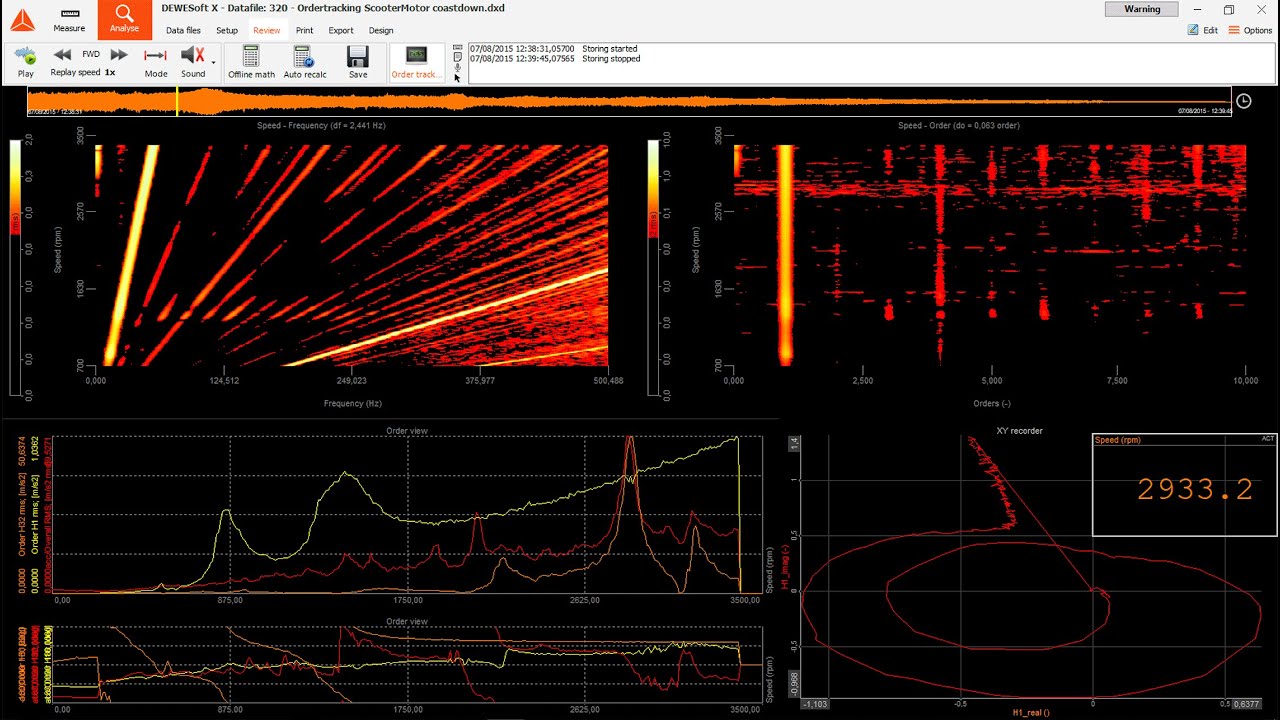The height and width of the screenshot is (720, 1280).
Task: Click the Speed - Frequency spectrogram plot
Action: pos(351,255)
